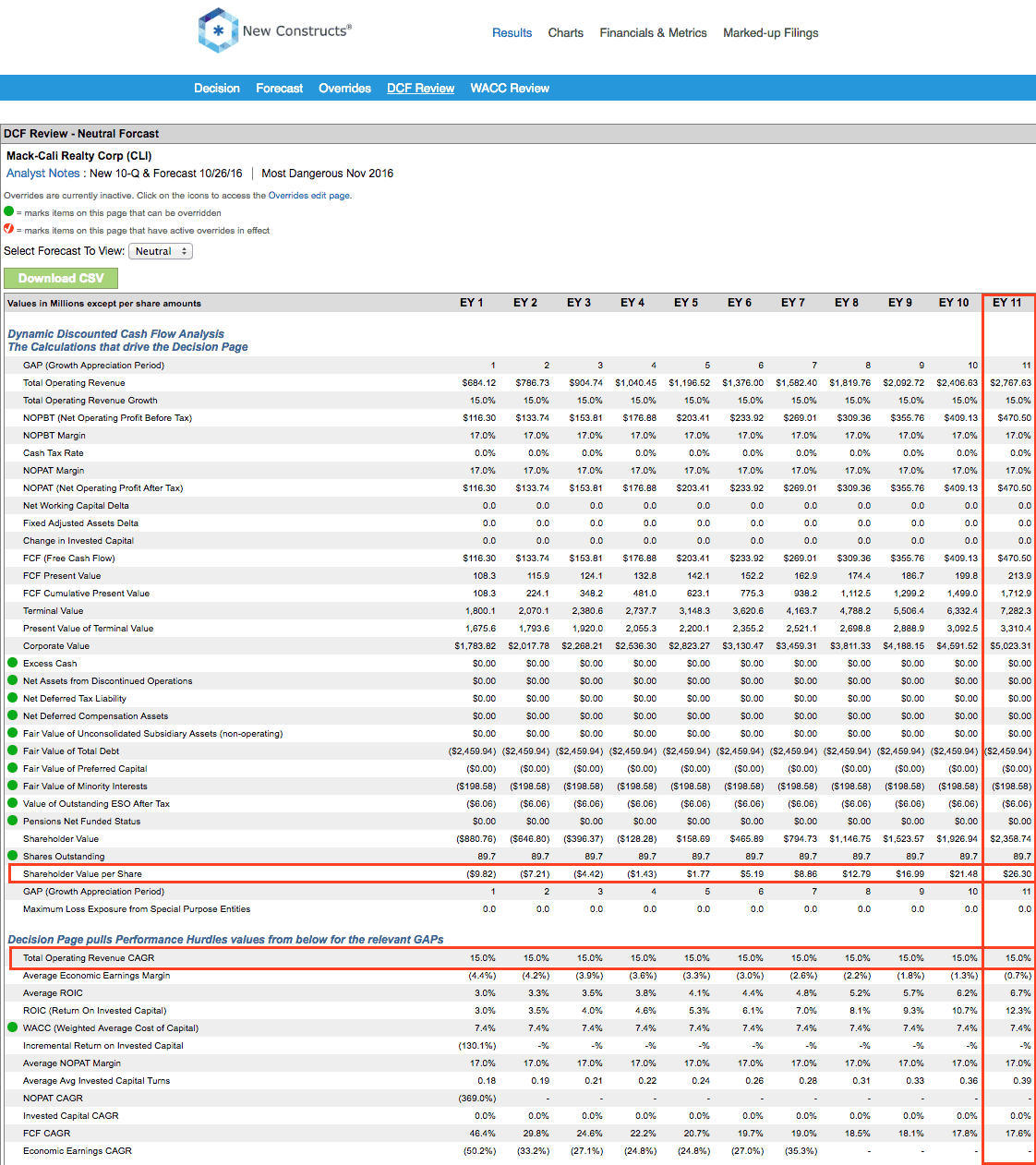Switch to Financials & Metrics

coord(653,32)
